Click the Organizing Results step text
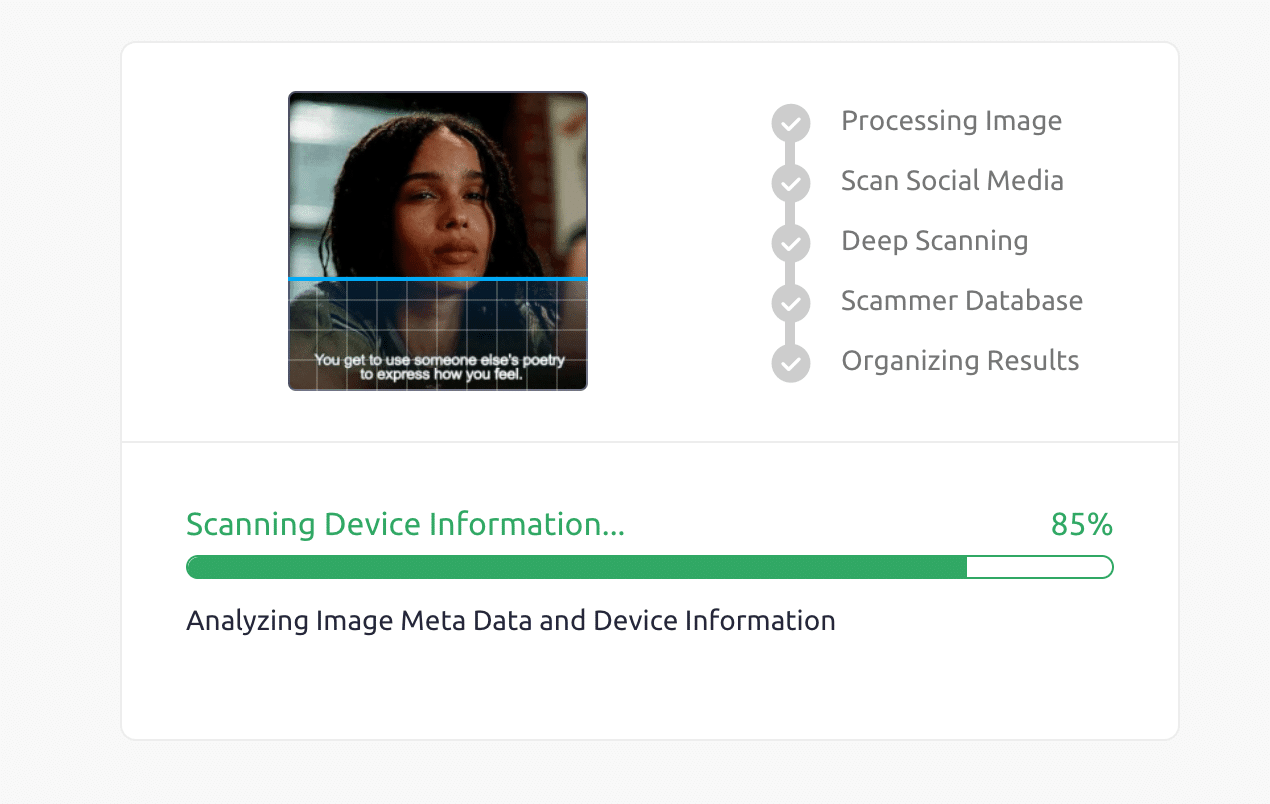The width and height of the screenshot is (1270, 804). (x=960, y=361)
